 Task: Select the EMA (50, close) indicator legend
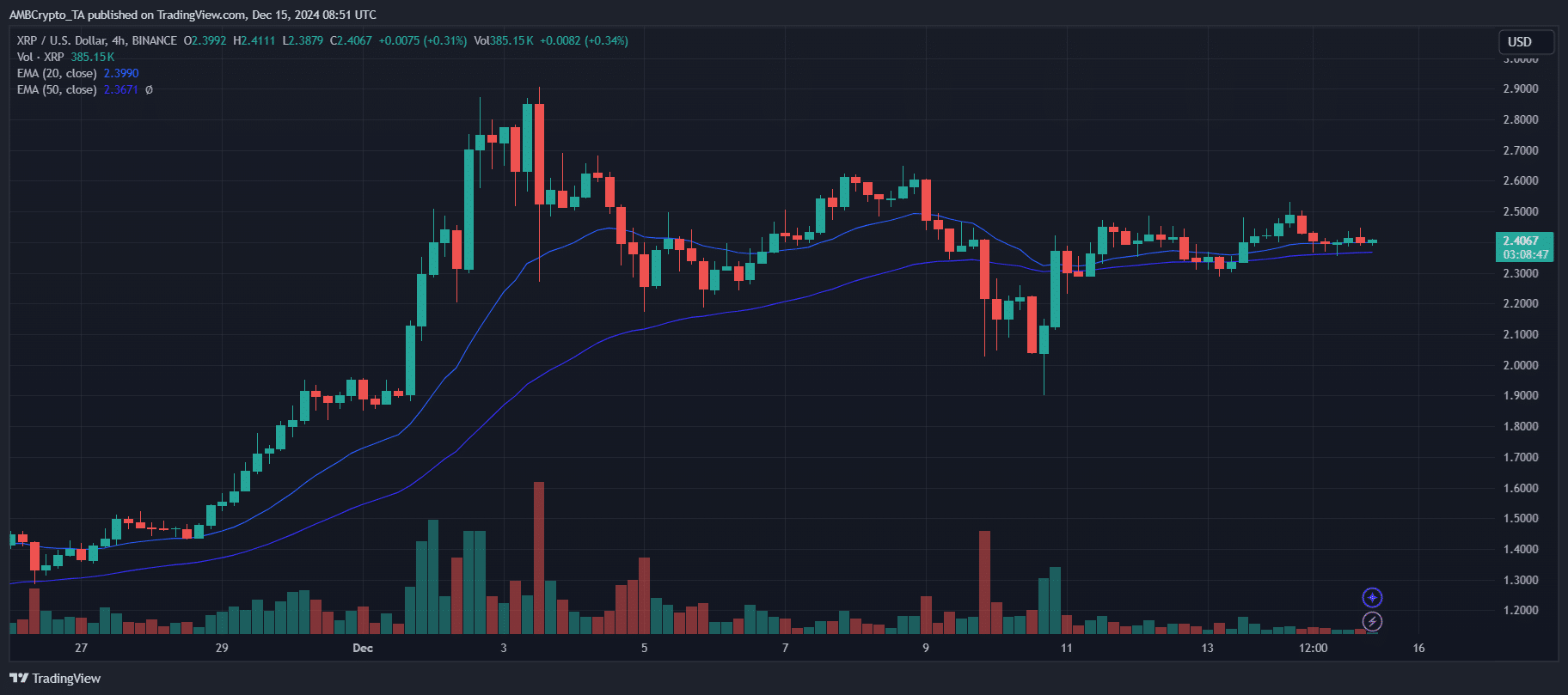[x=57, y=89]
